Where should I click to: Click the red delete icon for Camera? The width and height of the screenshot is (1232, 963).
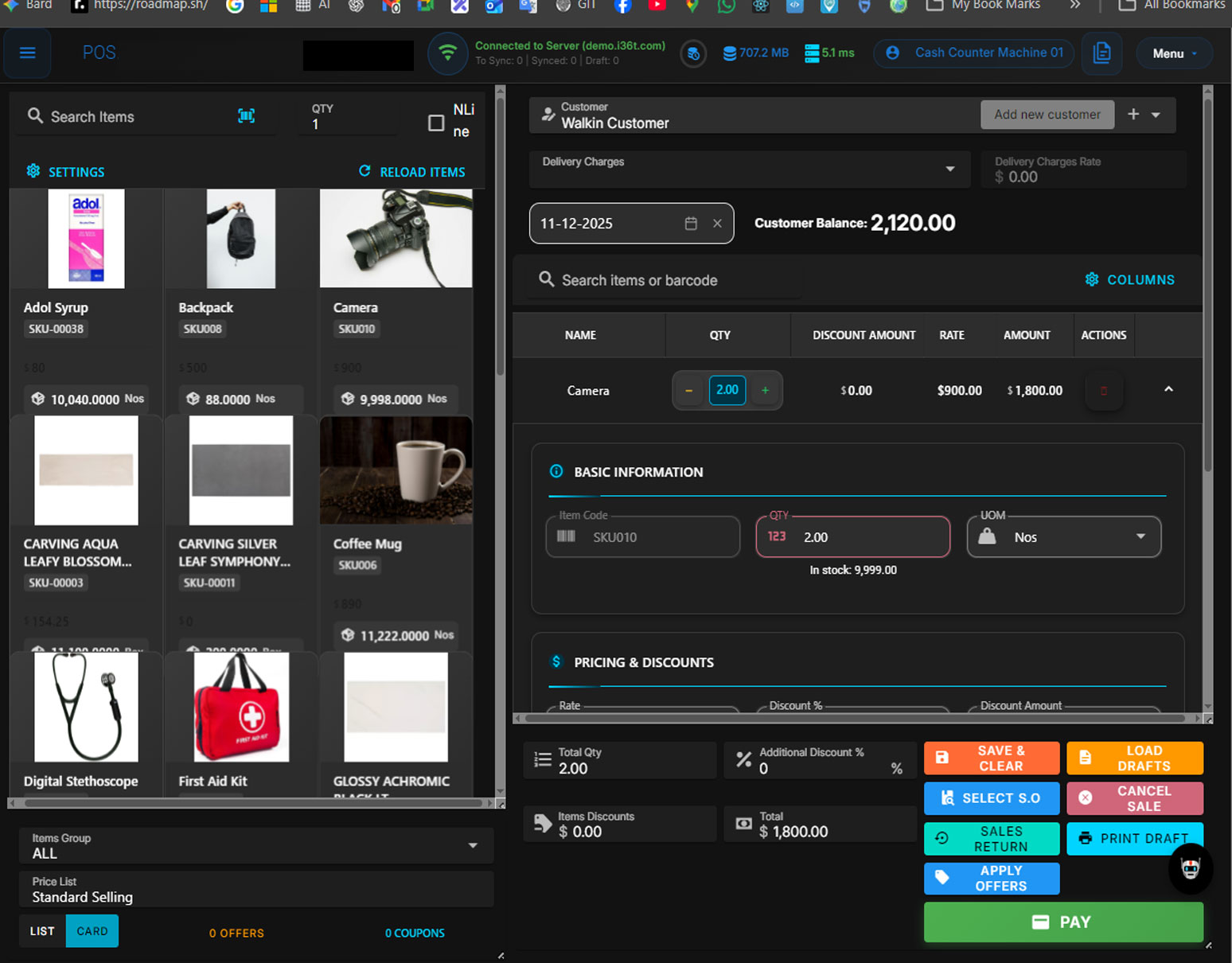[x=1103, y=391]
